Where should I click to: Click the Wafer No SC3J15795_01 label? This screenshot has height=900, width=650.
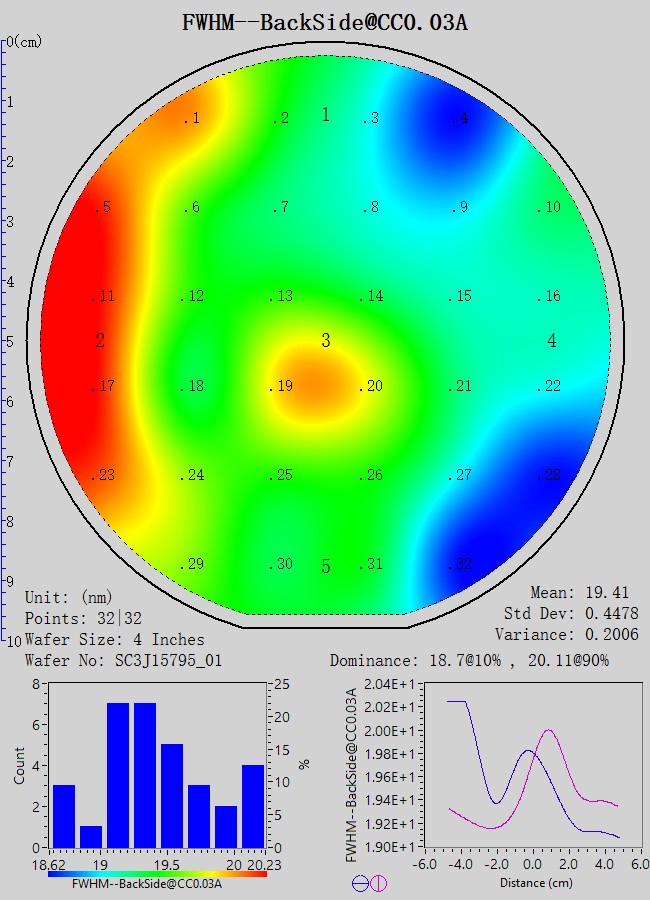click(x=120, y=660)
